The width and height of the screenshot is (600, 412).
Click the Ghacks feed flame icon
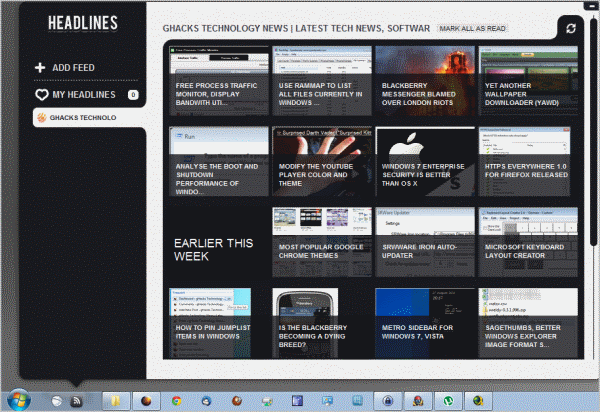coord(41,119)
